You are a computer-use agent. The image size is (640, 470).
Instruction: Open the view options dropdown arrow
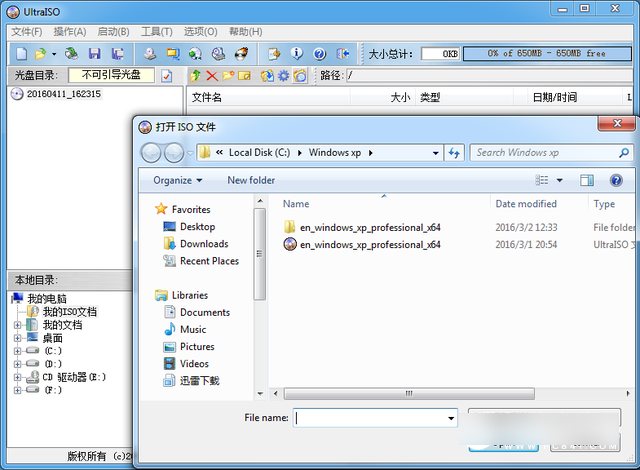click(560, 180)
